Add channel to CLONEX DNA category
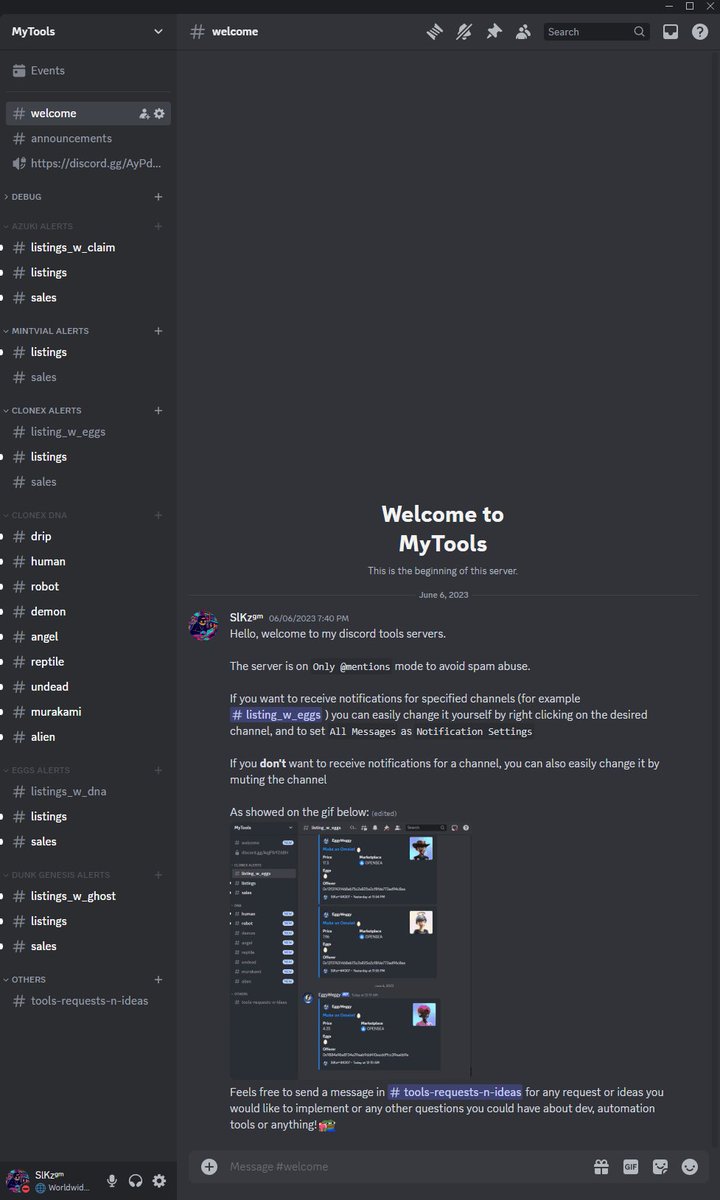 click(158, 515)
